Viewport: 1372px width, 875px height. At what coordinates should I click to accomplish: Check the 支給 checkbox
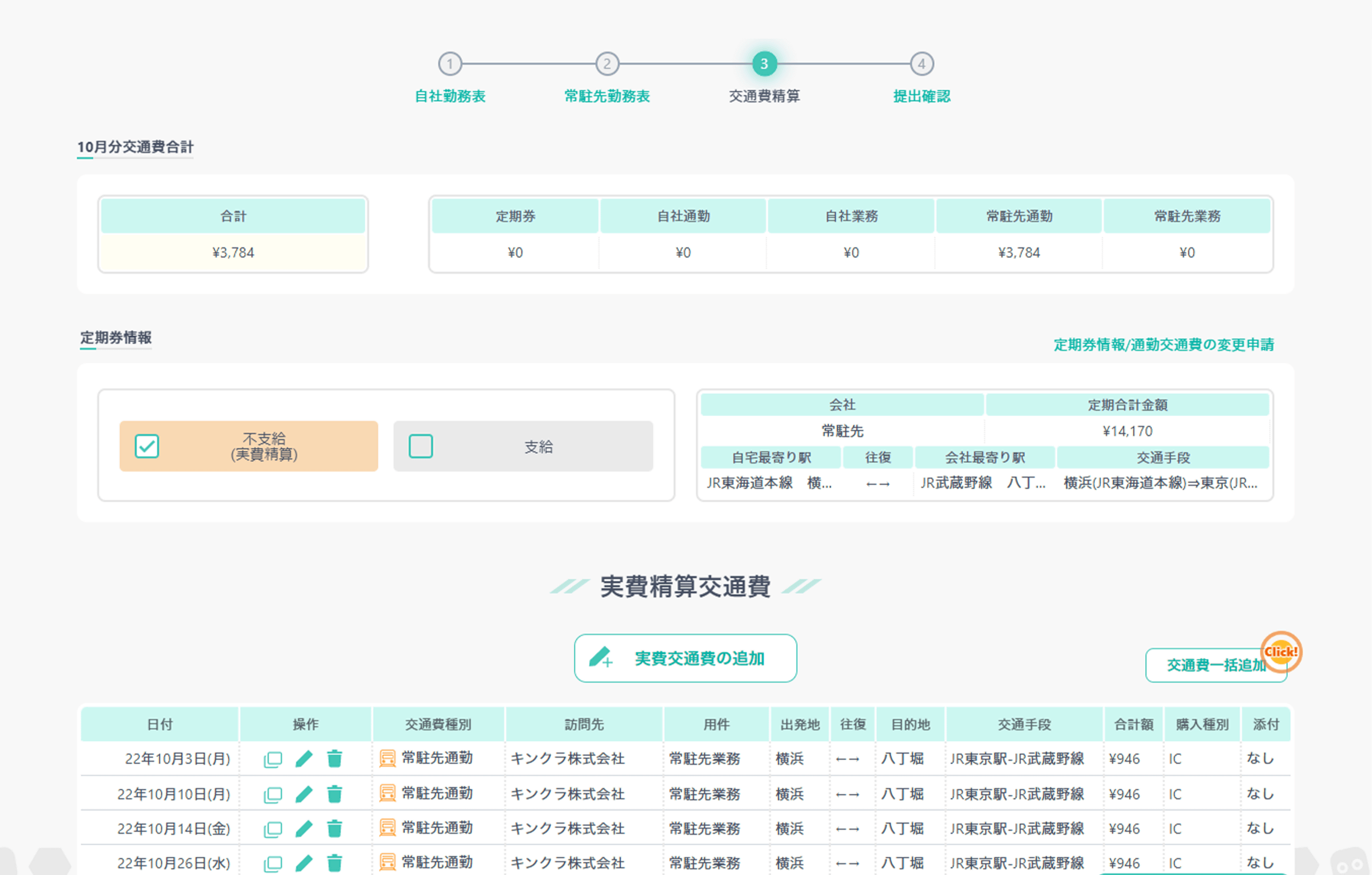[x=421, y=446]
